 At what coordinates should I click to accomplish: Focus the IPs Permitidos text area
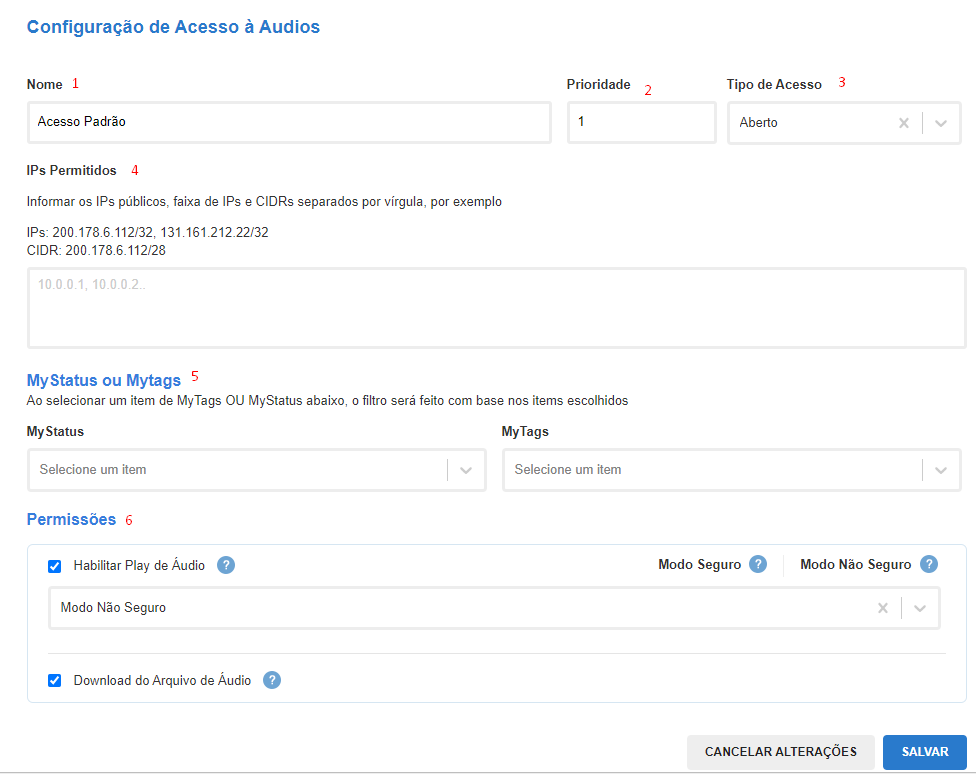click(497, 308)
